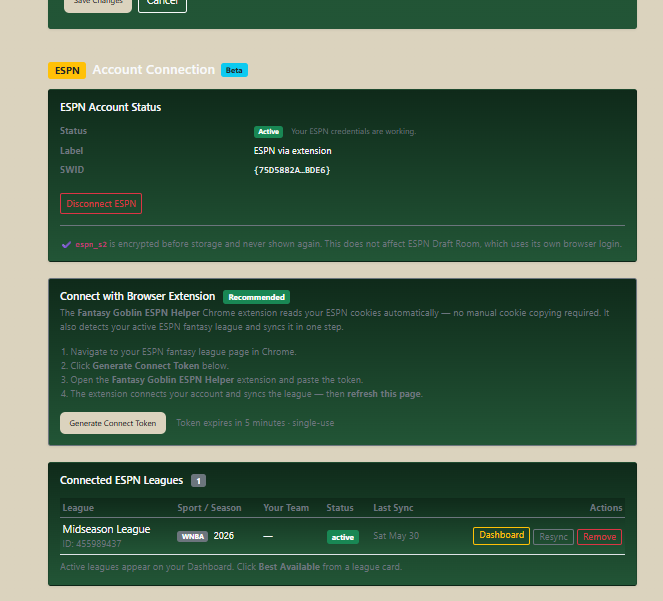Click the 'refresh this page' step text

click(x=384, y=394)
